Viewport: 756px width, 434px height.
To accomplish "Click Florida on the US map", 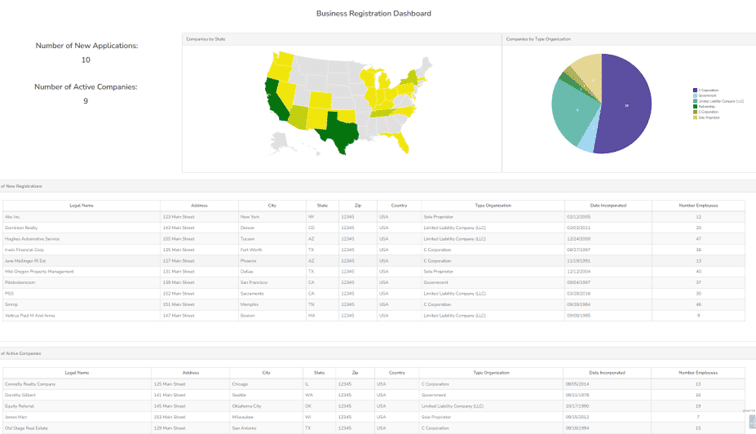I will pyautogui.click(x=401, y=141).
